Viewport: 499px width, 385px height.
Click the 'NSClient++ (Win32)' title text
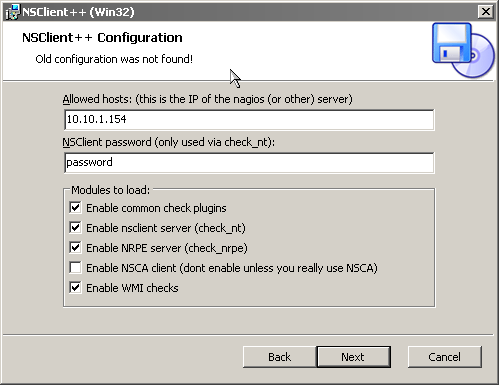[78, 12]
